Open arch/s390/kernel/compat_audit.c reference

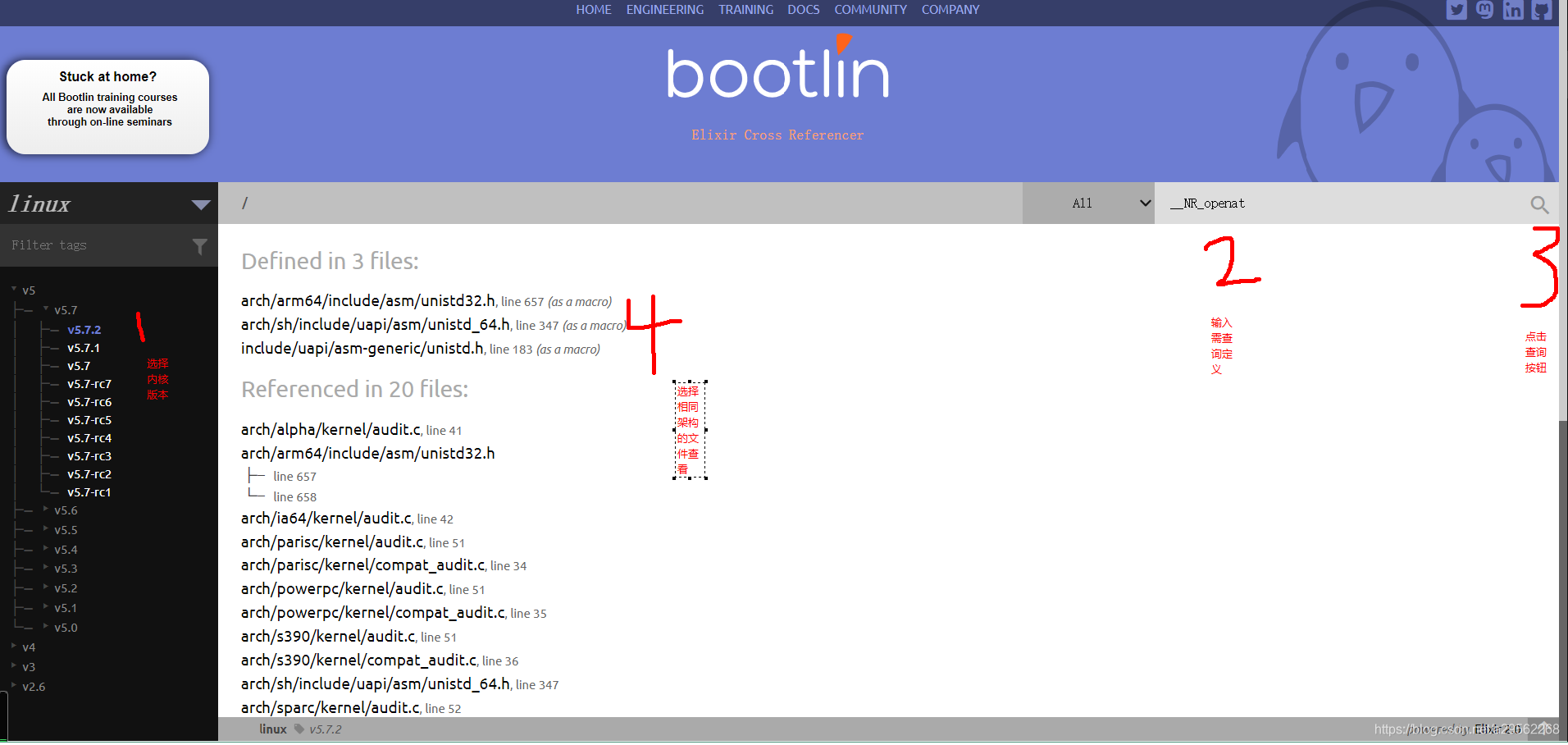359,660
